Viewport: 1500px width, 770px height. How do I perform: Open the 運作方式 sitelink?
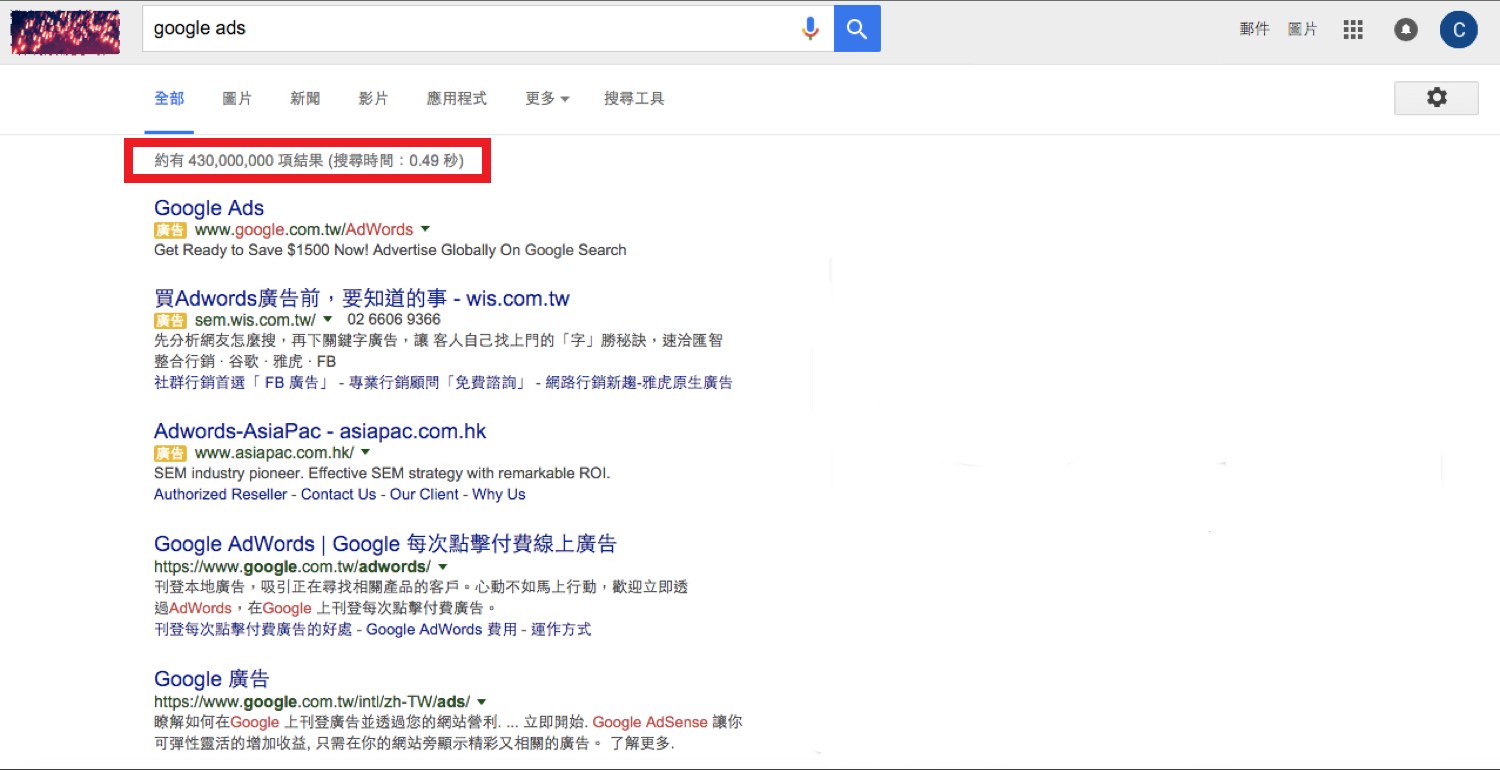pyautogui.click(x=561, y=629)
